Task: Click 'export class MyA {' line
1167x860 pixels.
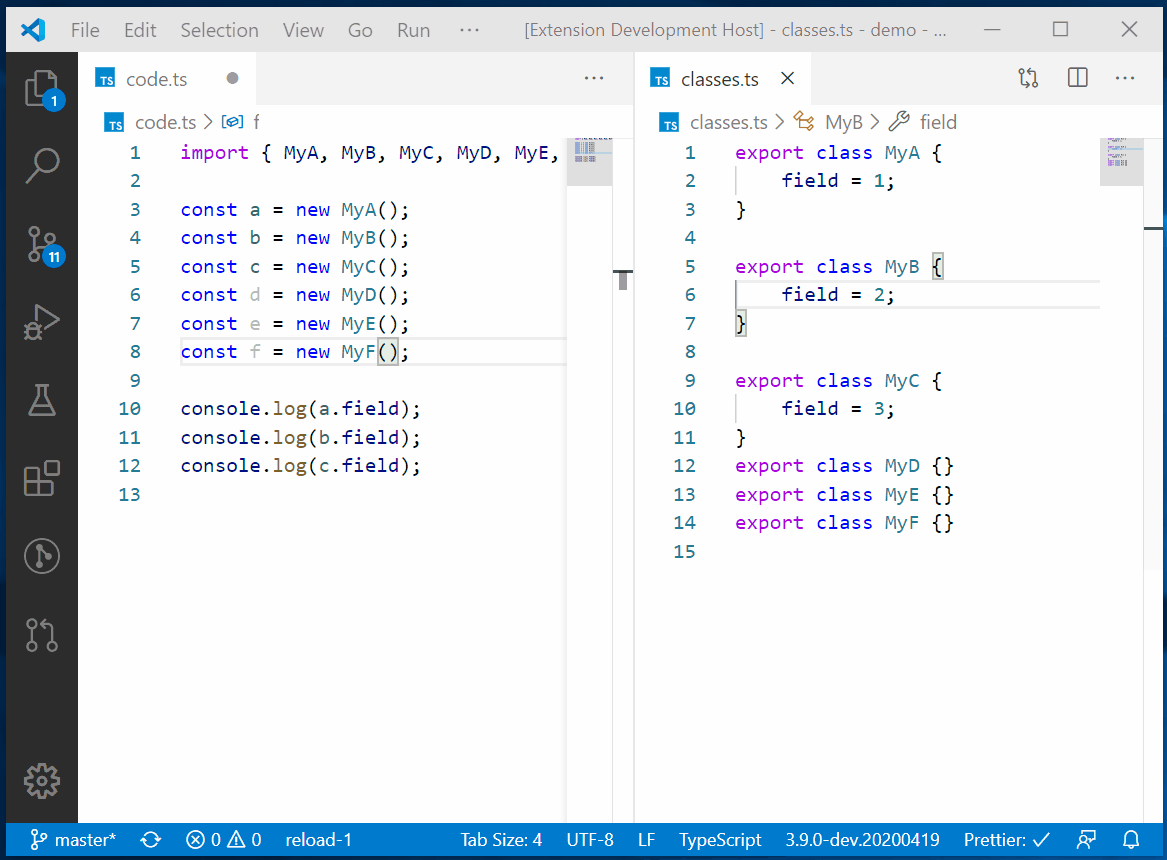Action: (x=839, y=153)
